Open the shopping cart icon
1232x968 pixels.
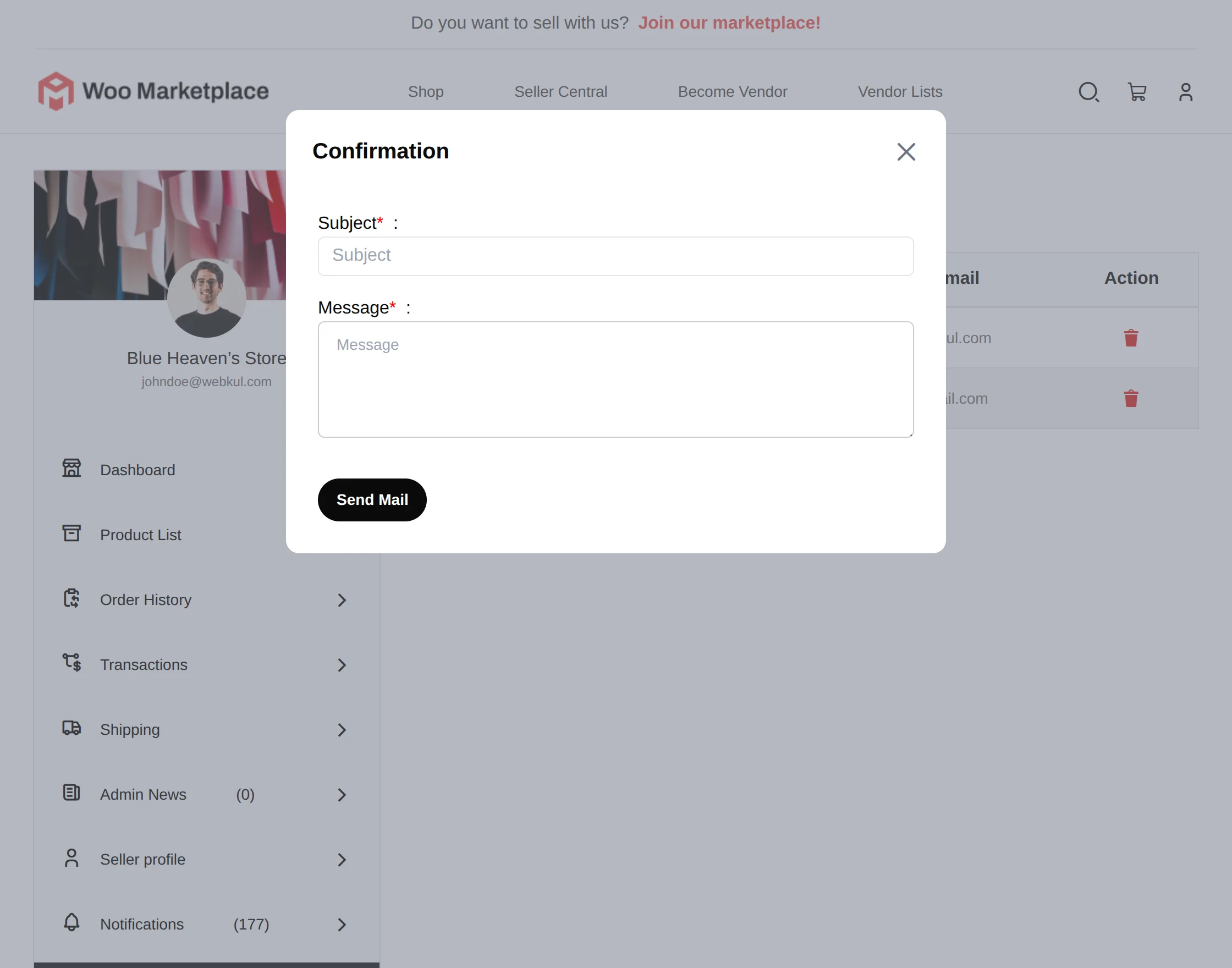tap(1137, 92)
